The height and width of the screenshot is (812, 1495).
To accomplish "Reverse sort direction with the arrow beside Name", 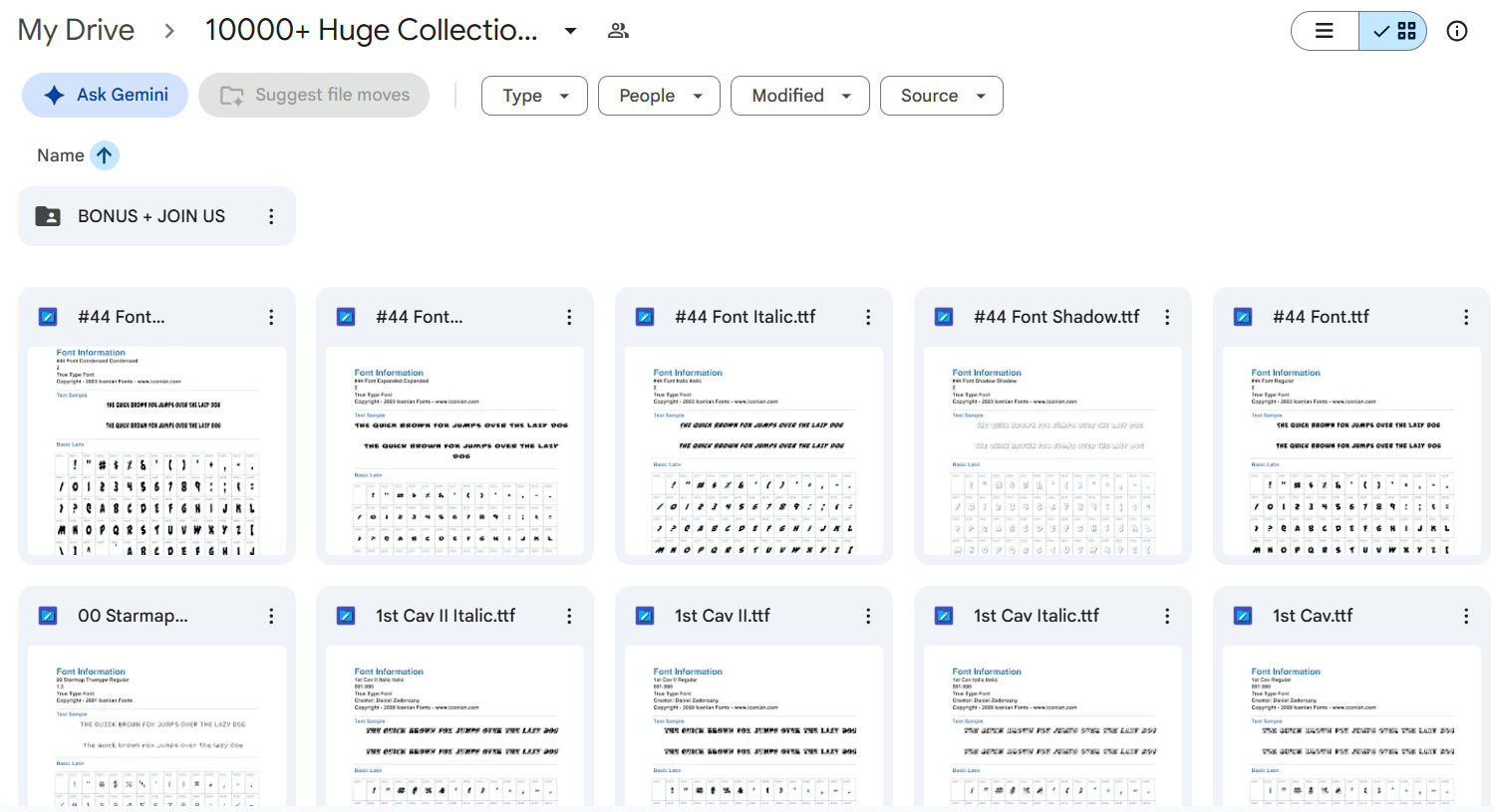I will (105, 155).
